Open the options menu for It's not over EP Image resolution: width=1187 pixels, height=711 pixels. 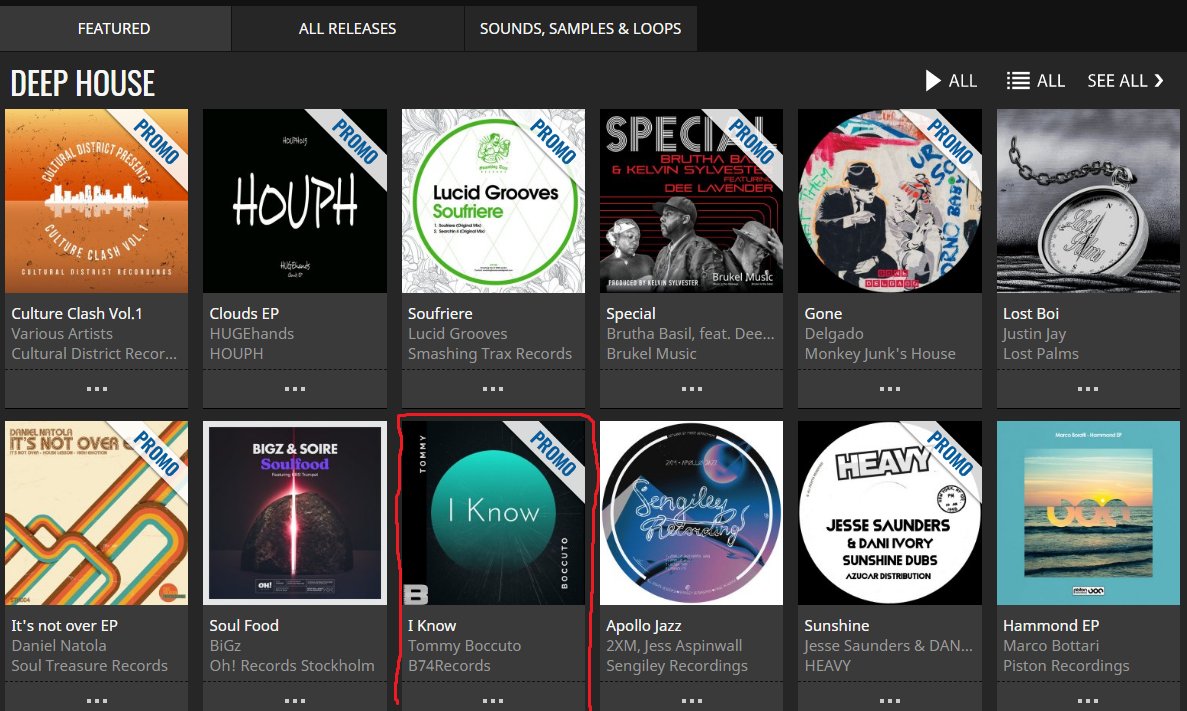[96, 700]
